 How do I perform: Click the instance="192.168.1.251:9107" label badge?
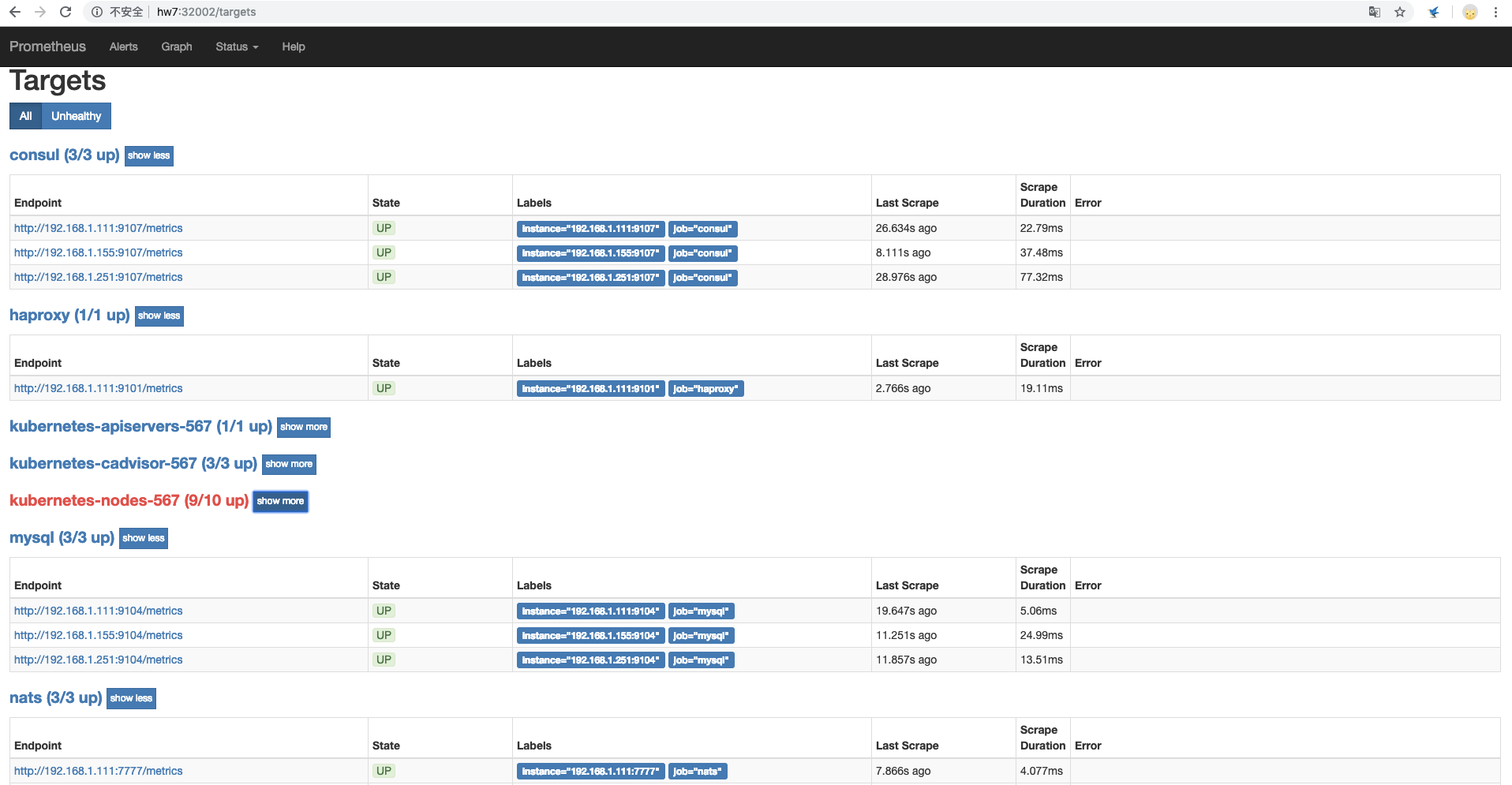tap(590, 278)
